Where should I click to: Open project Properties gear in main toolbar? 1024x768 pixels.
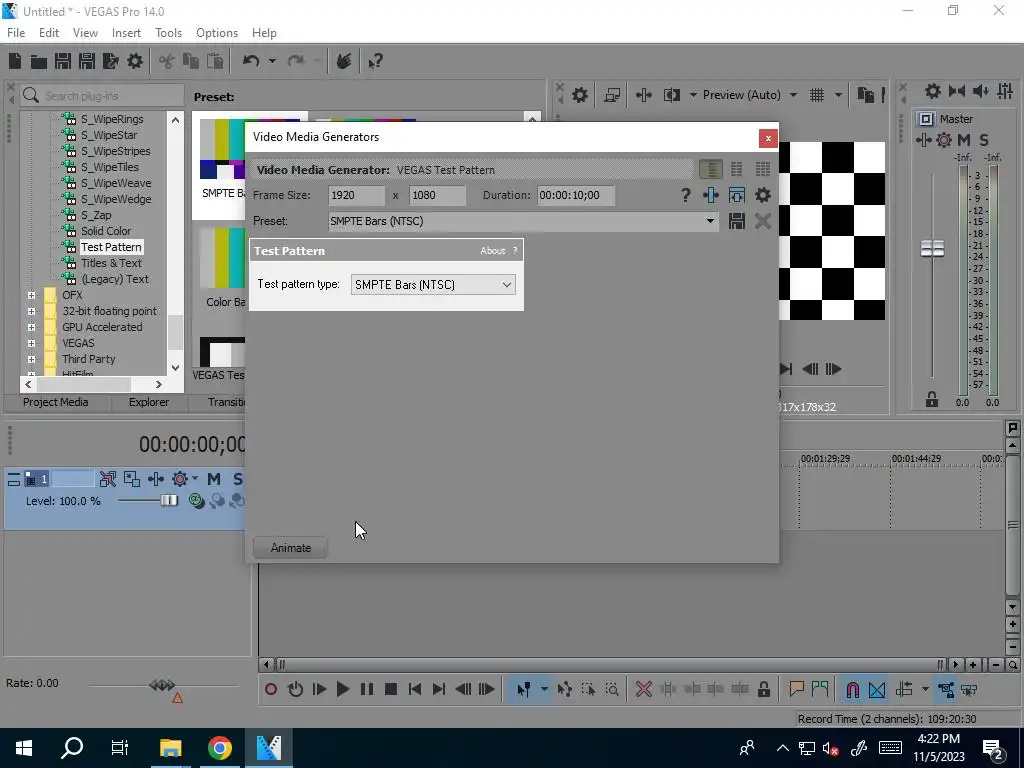point(135,61)
